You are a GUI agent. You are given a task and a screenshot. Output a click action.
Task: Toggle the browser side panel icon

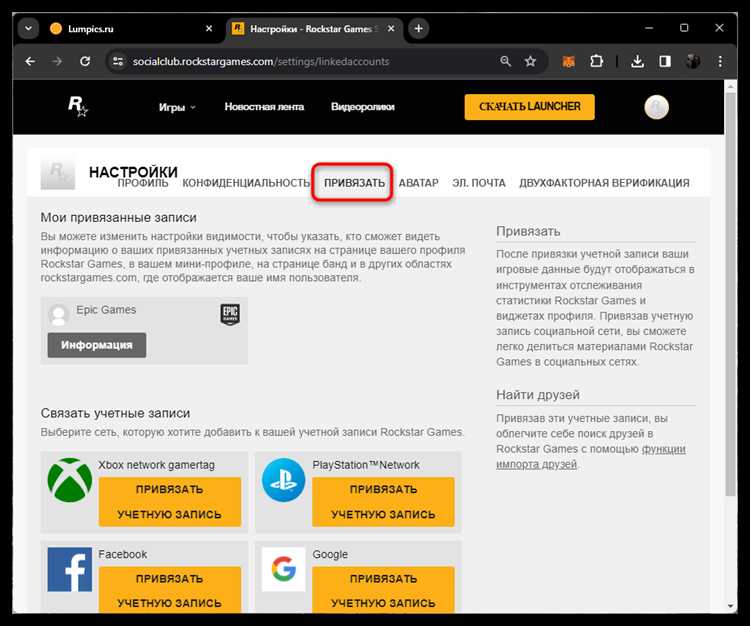click(665, 61)
